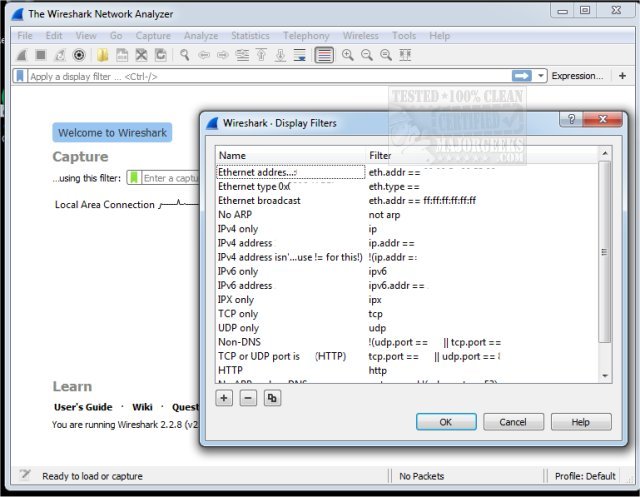Reset zoom to normal size icon

[x=386, y=55]
